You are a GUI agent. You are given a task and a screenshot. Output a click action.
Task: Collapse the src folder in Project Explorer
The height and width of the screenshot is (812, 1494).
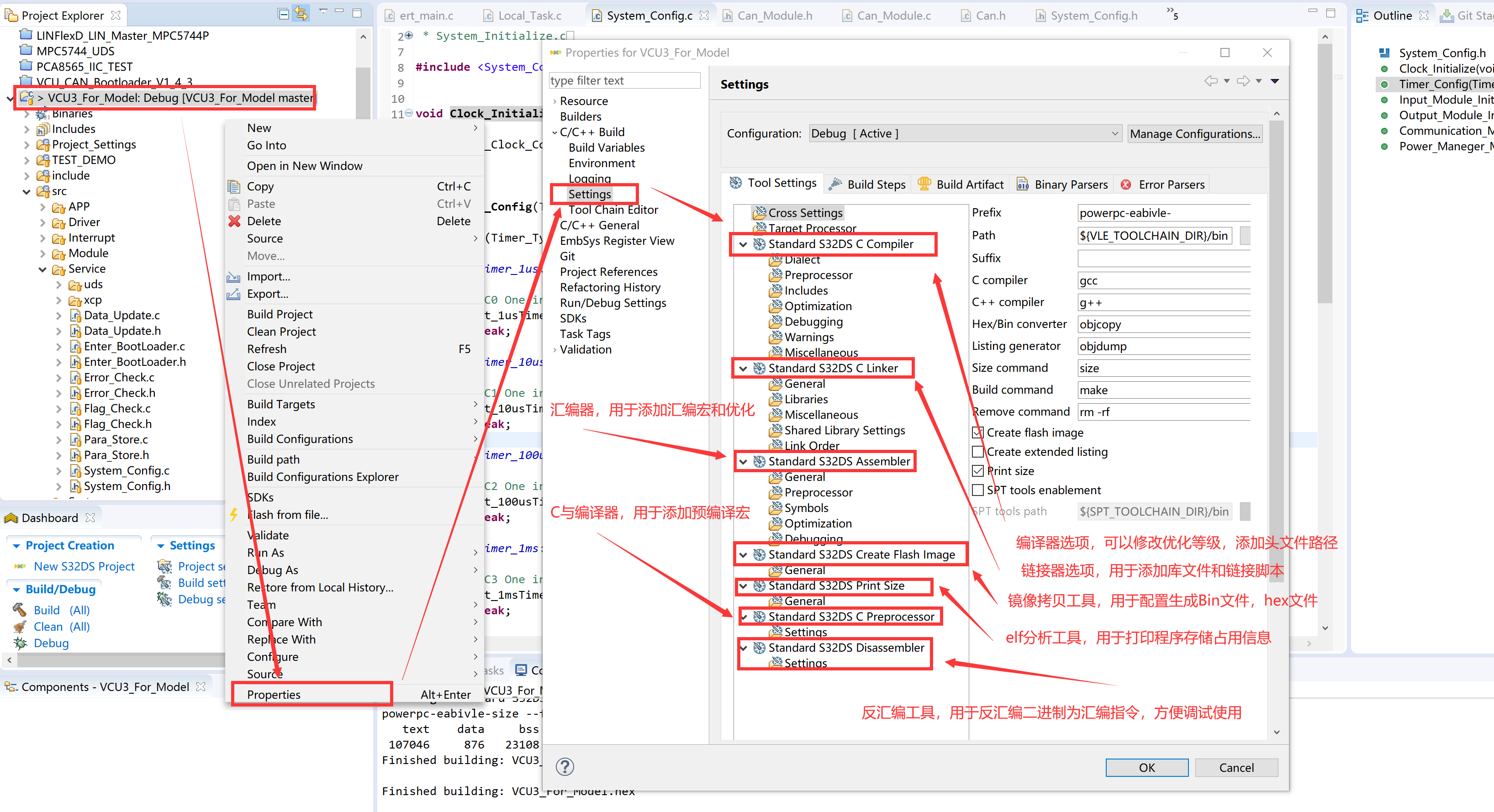click(x=26, y=191)
